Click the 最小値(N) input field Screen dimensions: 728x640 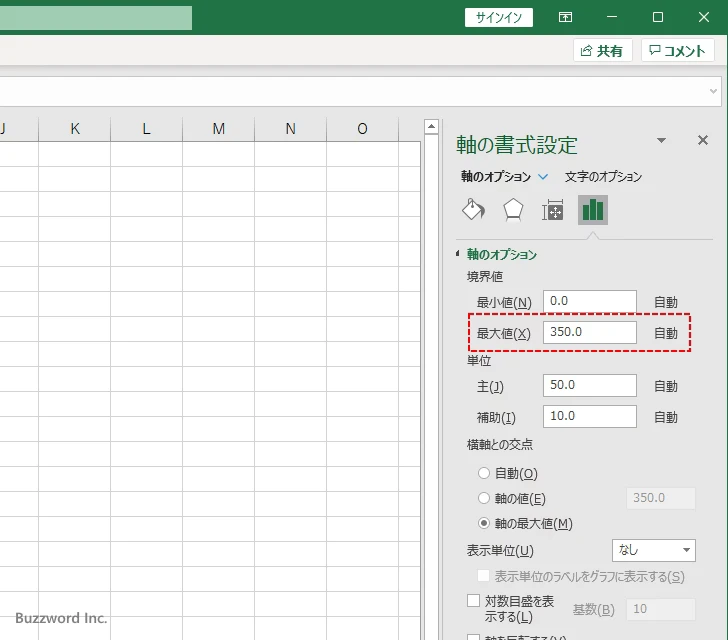point(590,301)
